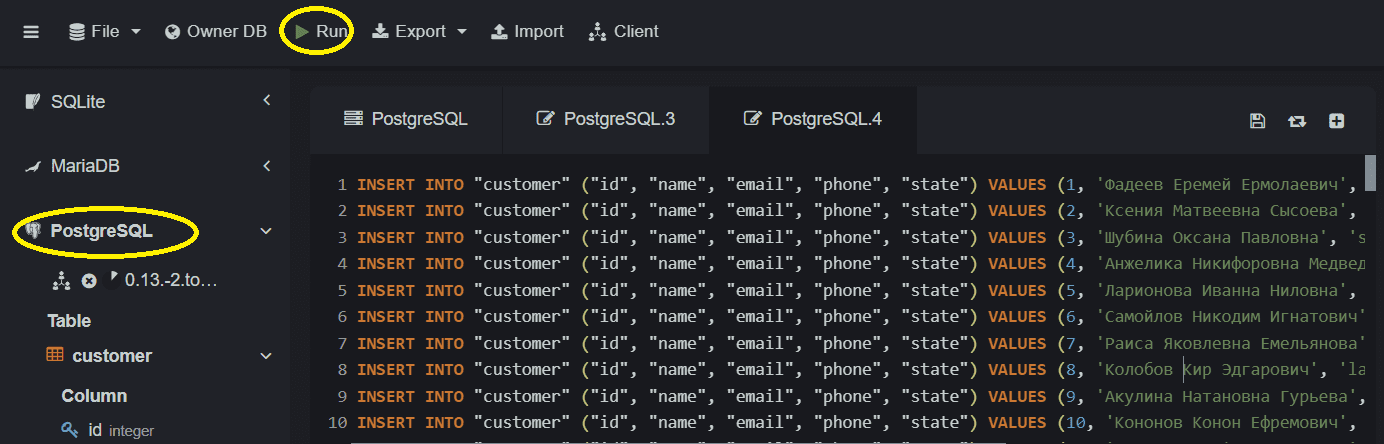
Task: Click the PostgreSQL.4 tab edit icon
Action: [752, 119]
